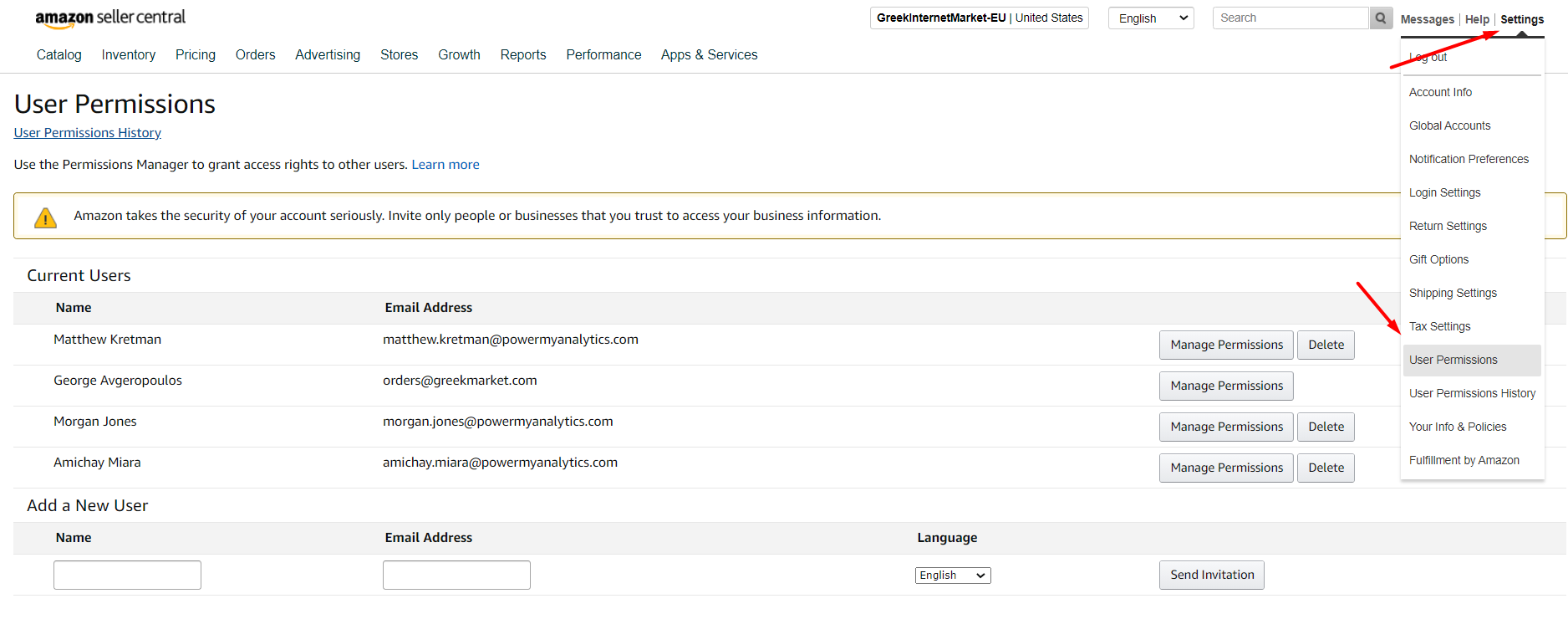Image resolution: width=1568 pixels, height=619 pixels.
Task: Delete user Morgan Jones
Action: click(1326, 427)
